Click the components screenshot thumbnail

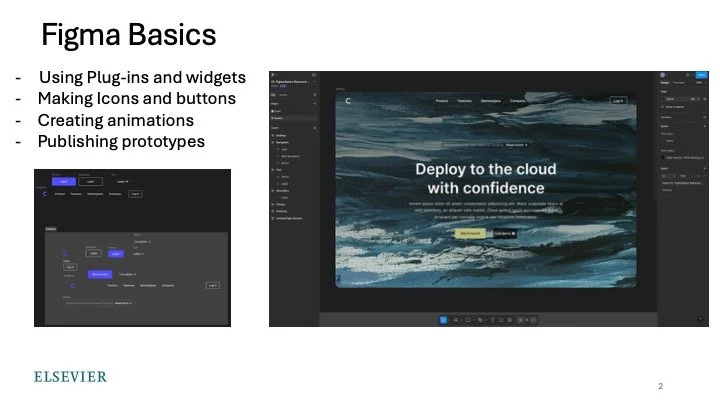[x=133, y=248]
